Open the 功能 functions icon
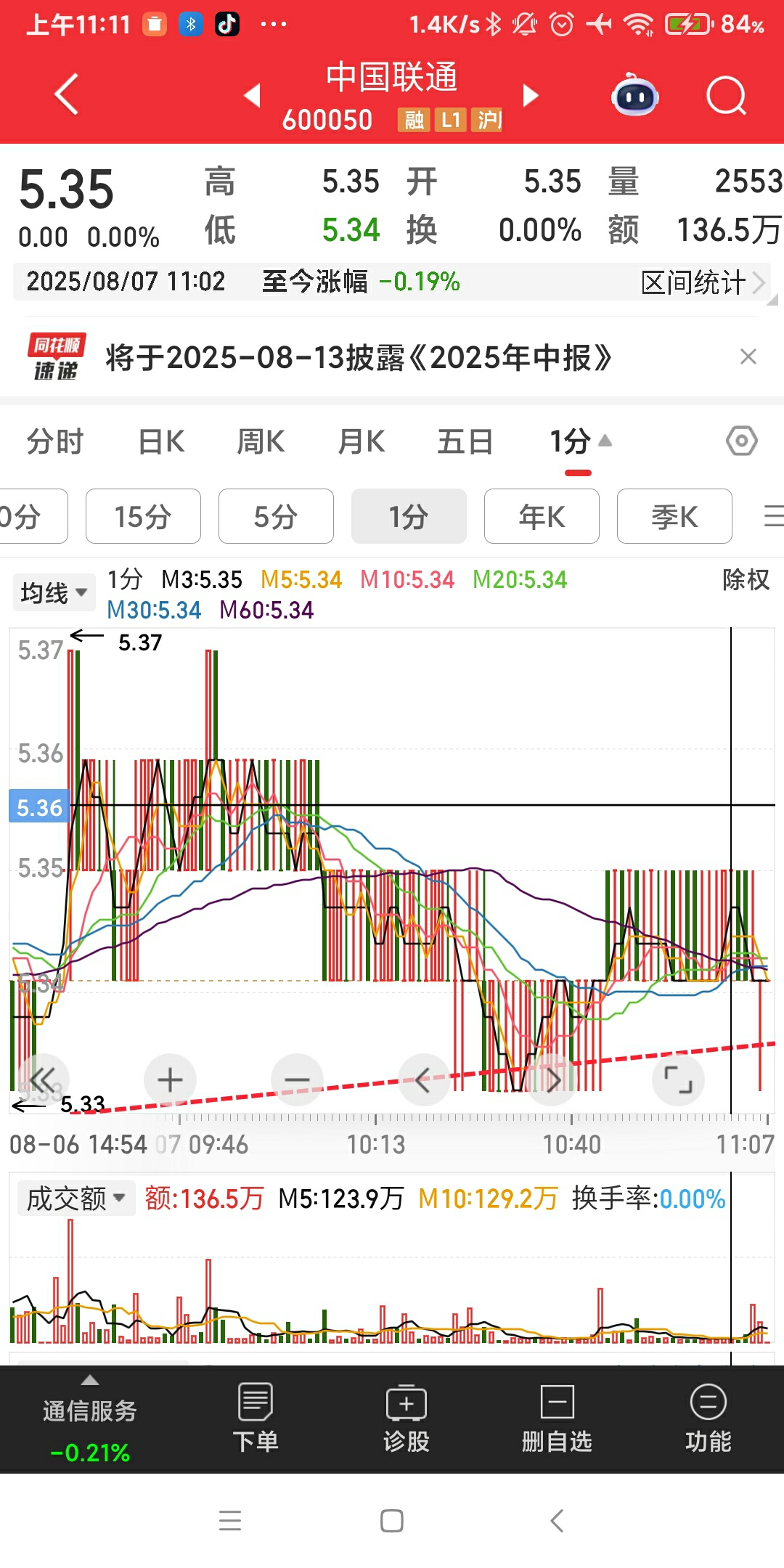The height and width of the screenshot is (1568, 784). click(x=708, y=1418)
